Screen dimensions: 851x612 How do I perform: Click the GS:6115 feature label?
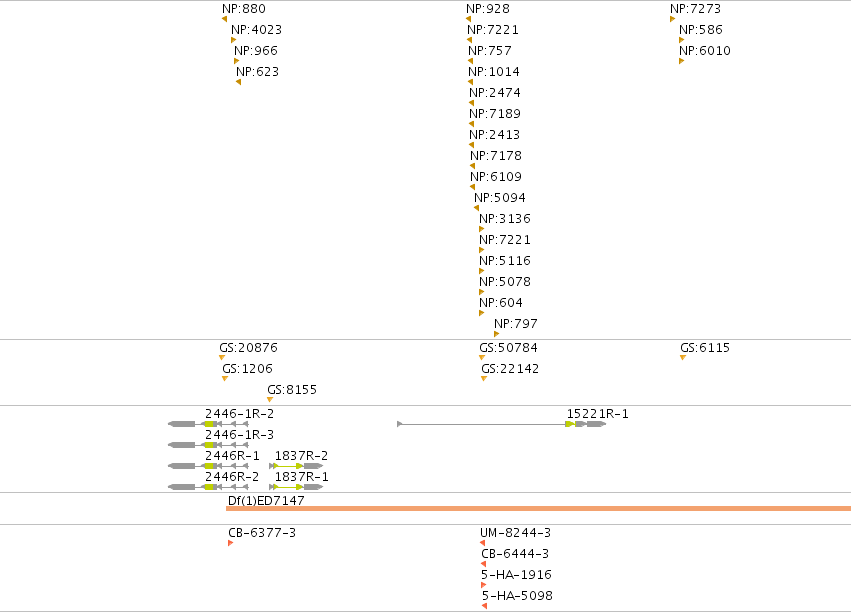tap(704, 348)
